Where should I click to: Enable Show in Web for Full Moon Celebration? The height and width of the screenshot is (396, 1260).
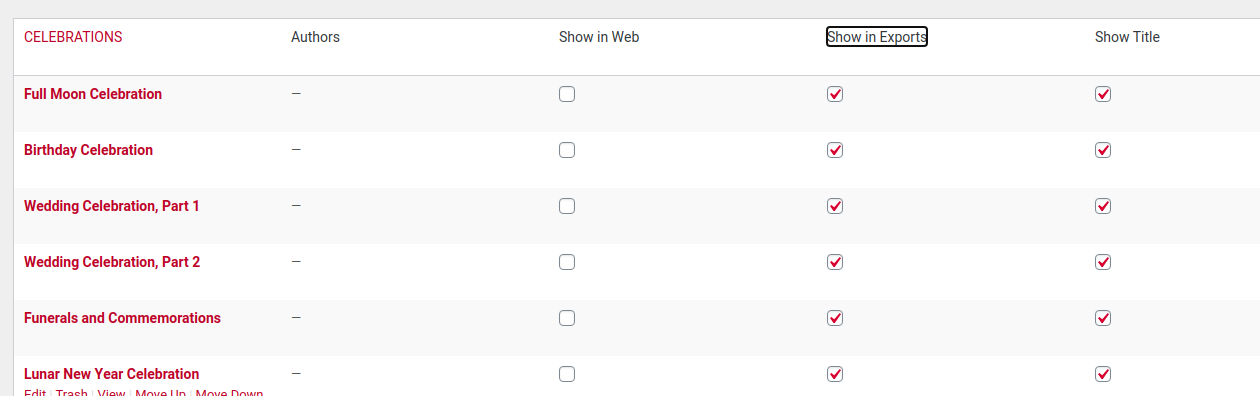(567, 94)
